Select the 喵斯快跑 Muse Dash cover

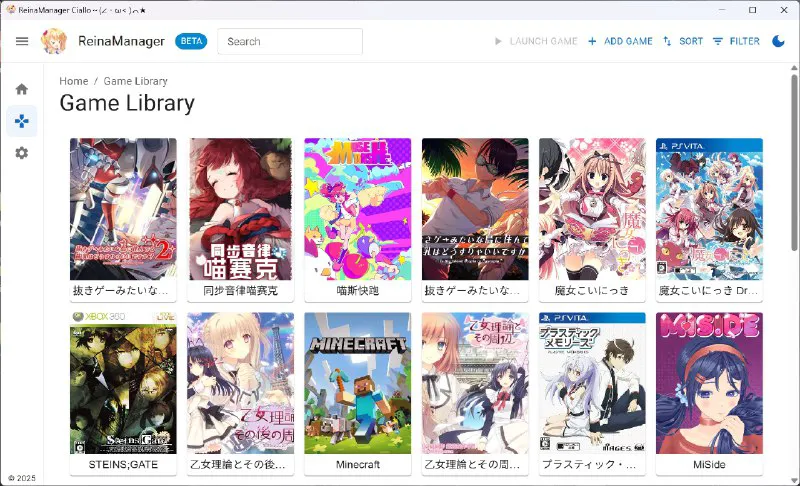coord(358,209)
